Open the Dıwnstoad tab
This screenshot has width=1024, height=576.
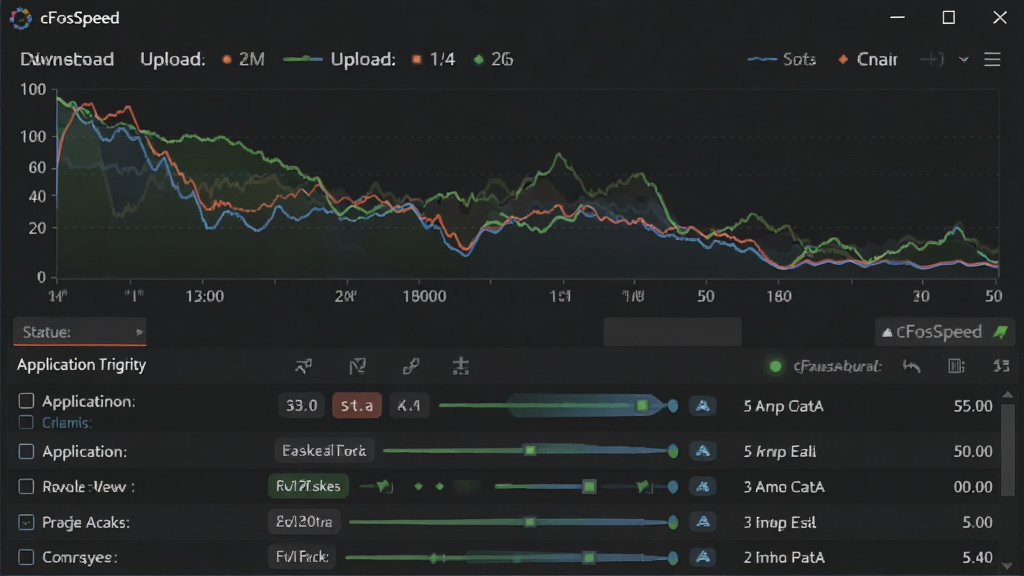[x=67, y=59]
